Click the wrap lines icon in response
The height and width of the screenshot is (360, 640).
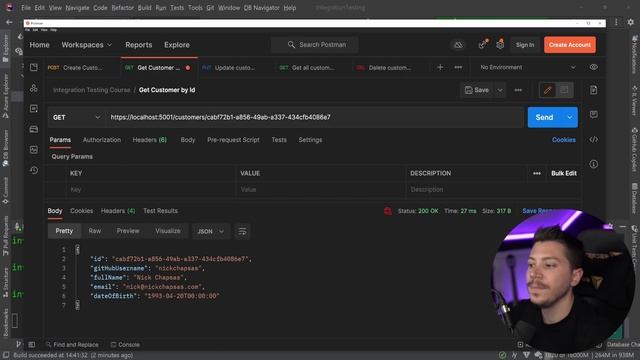click(x=242, y=231)
